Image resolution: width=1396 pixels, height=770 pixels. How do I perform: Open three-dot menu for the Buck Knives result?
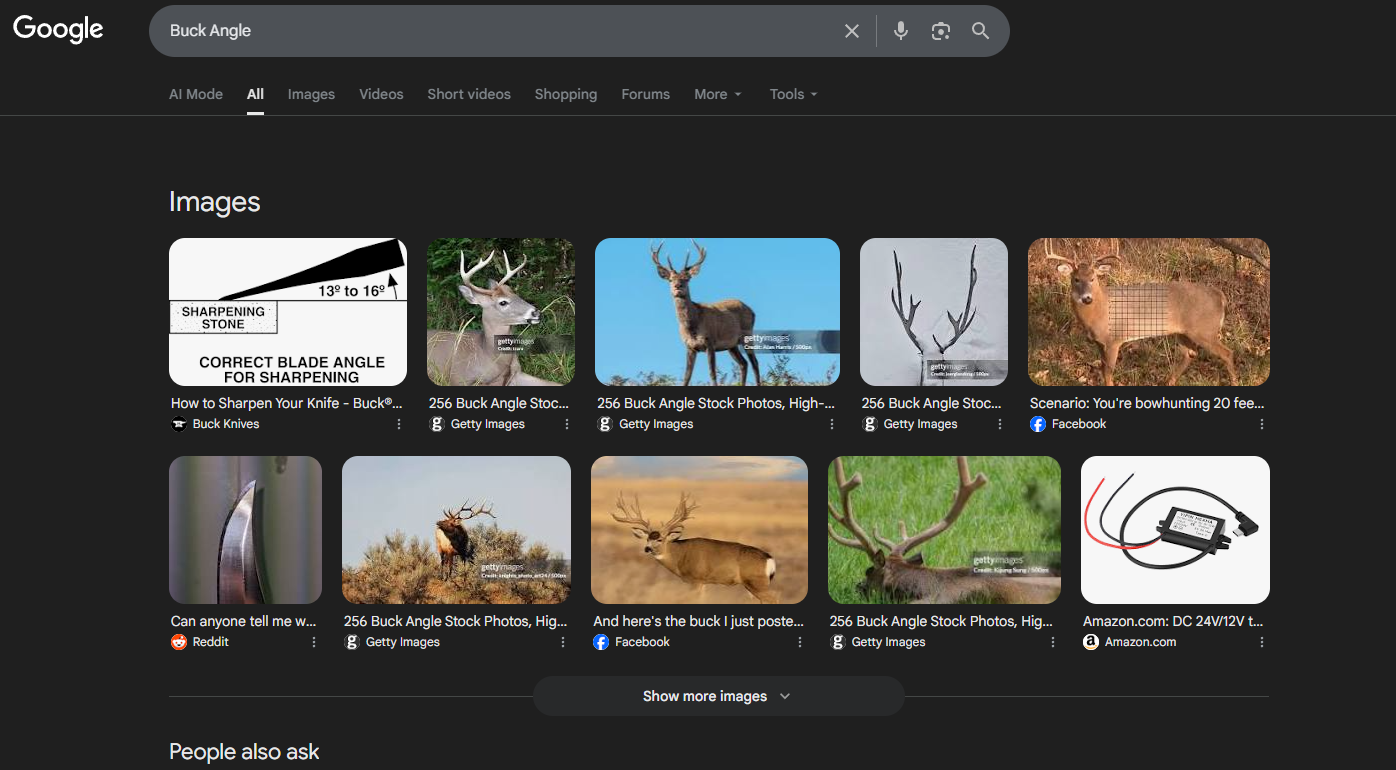click(399, 424)
